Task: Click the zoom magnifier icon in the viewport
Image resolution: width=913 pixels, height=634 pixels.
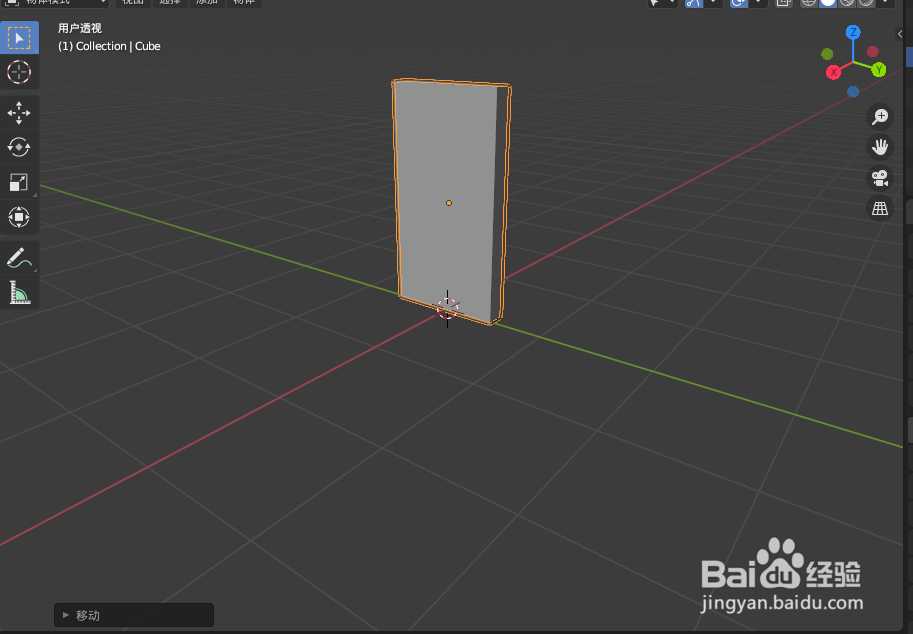Action: click(x=879, y=117)
